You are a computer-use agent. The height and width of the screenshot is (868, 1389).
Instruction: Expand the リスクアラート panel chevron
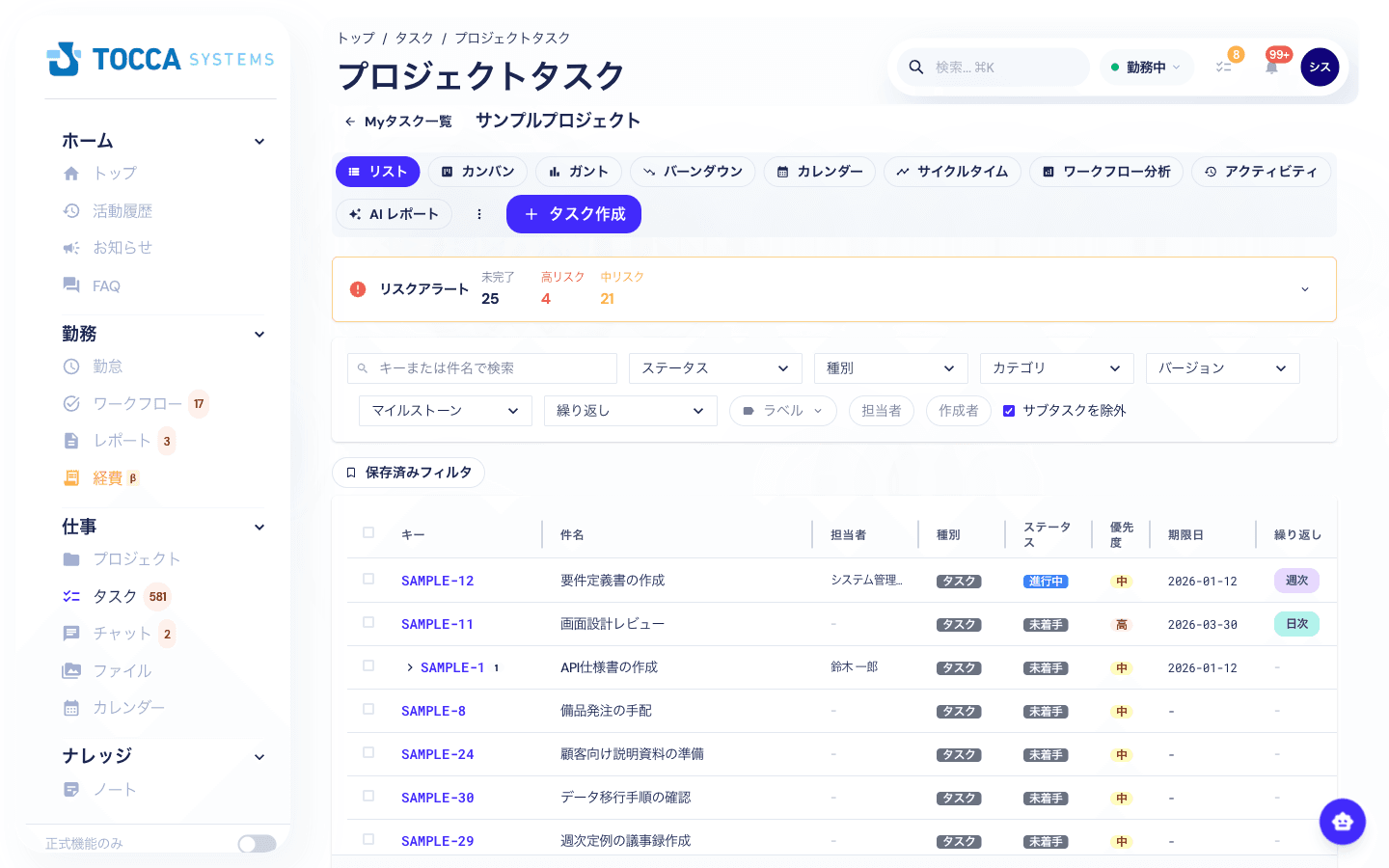point(1305,289)
